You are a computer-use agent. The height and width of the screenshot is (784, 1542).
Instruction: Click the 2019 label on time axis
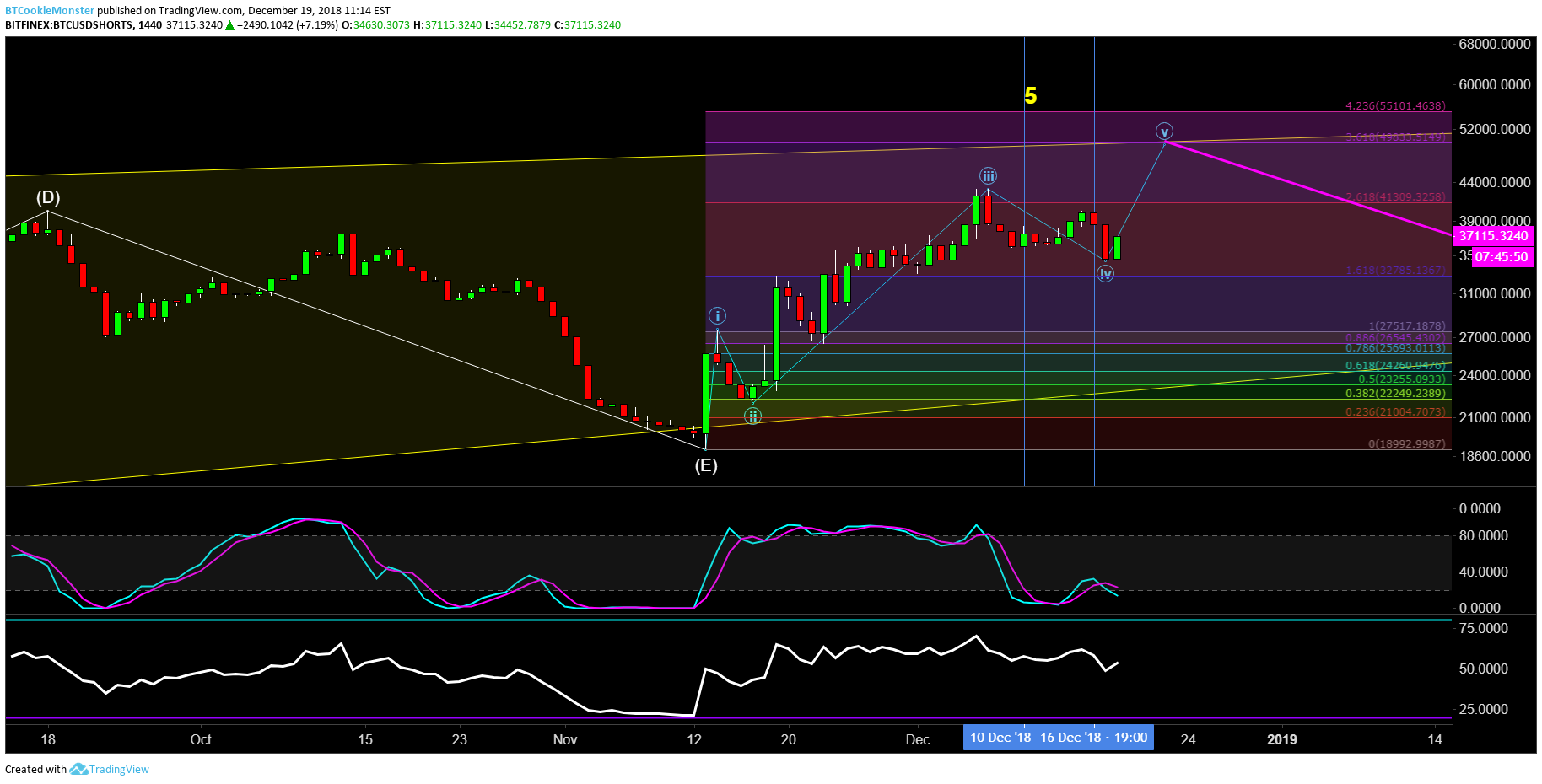[1282, 739]
